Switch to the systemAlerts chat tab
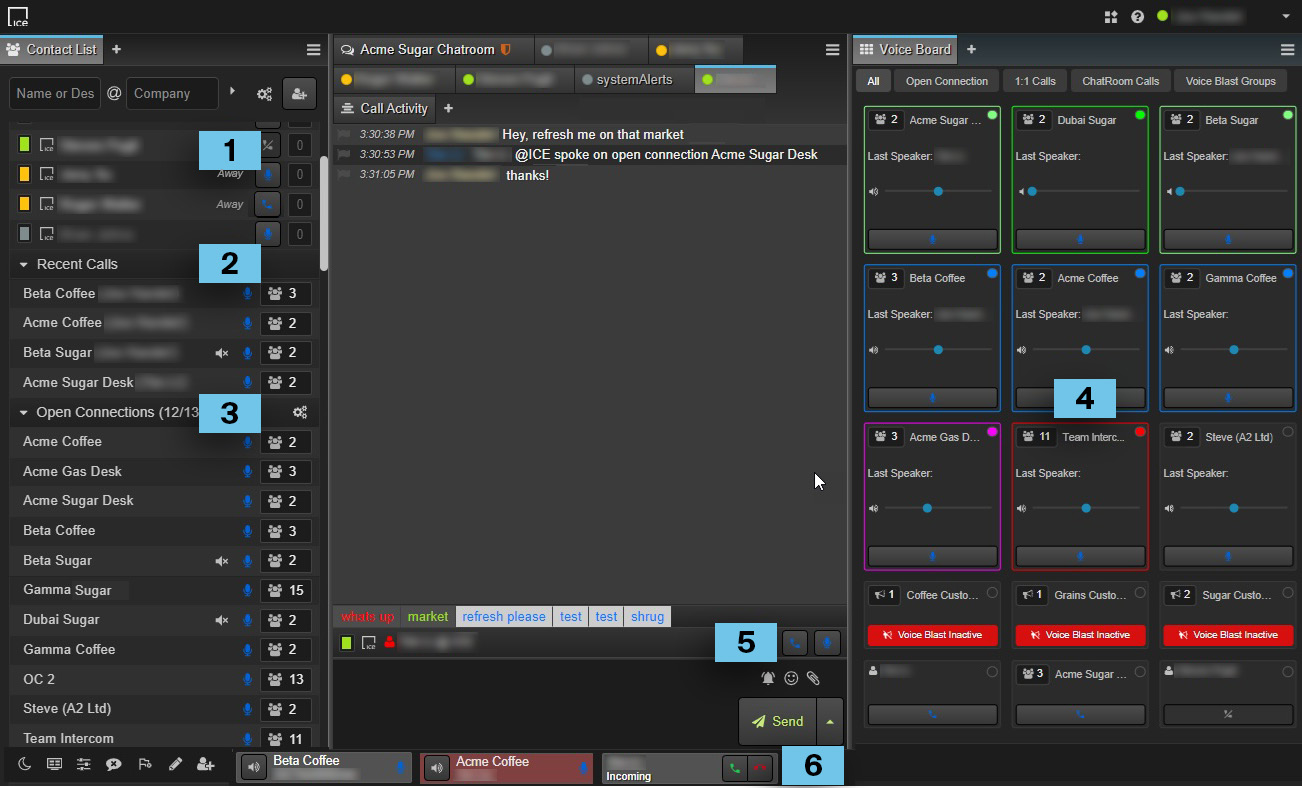This screenshot has width=1302, height=788. 634,79
